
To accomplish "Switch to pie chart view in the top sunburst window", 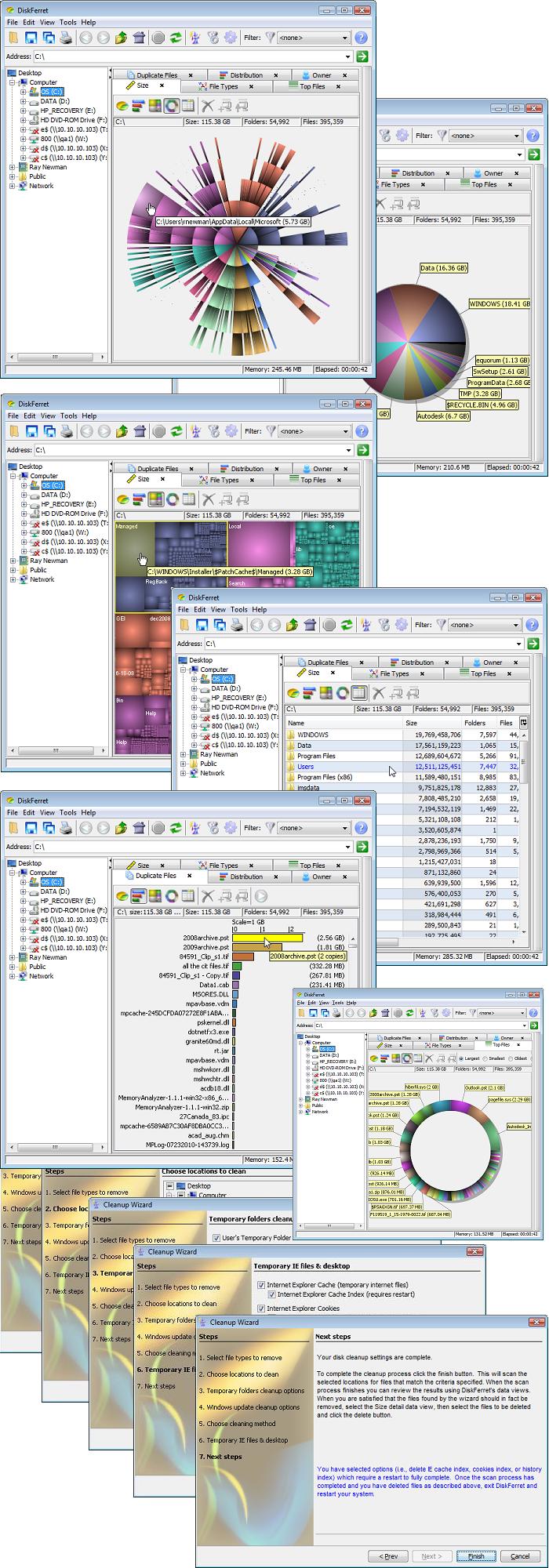I will point(123,106).
